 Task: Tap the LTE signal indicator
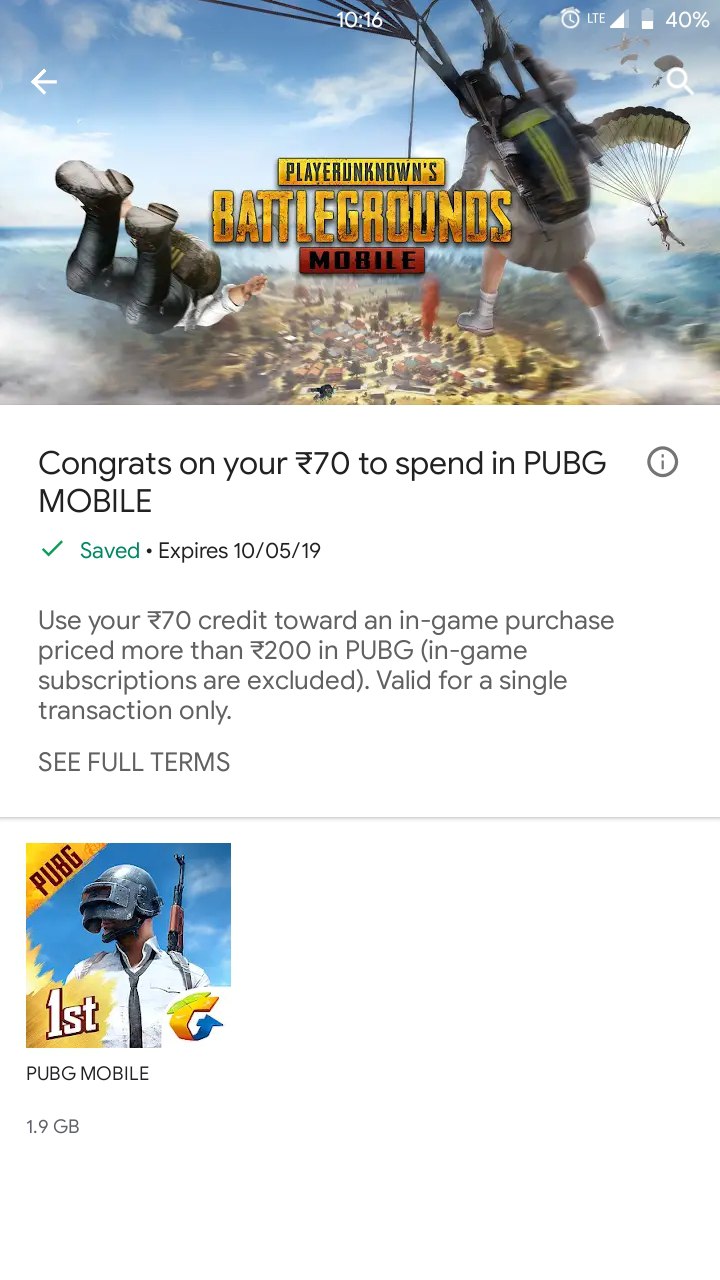(606, 19)
